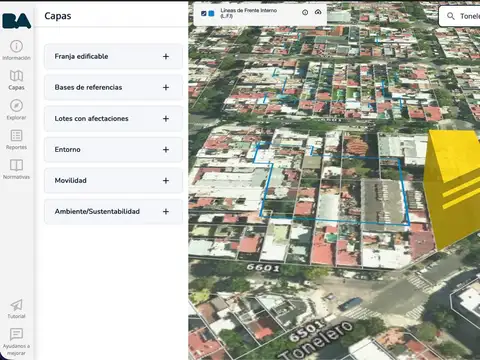
Task: Open the Reportes sidebar section
Action: click(16, 139)
